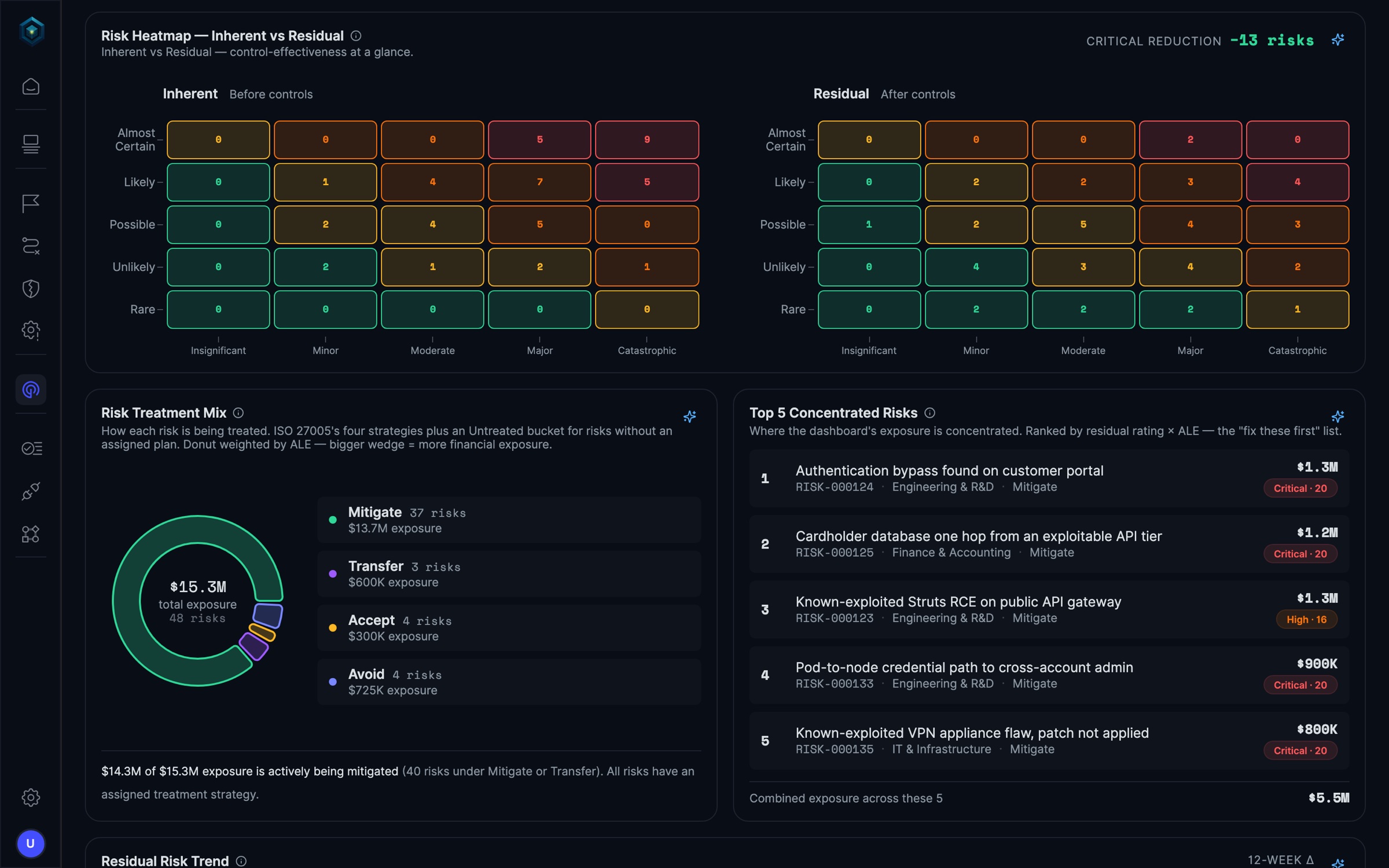Open the shapes apps icon in sidebar
Image resolution: width=1389 pixels, height=868 pixels.
click(31, 534)
